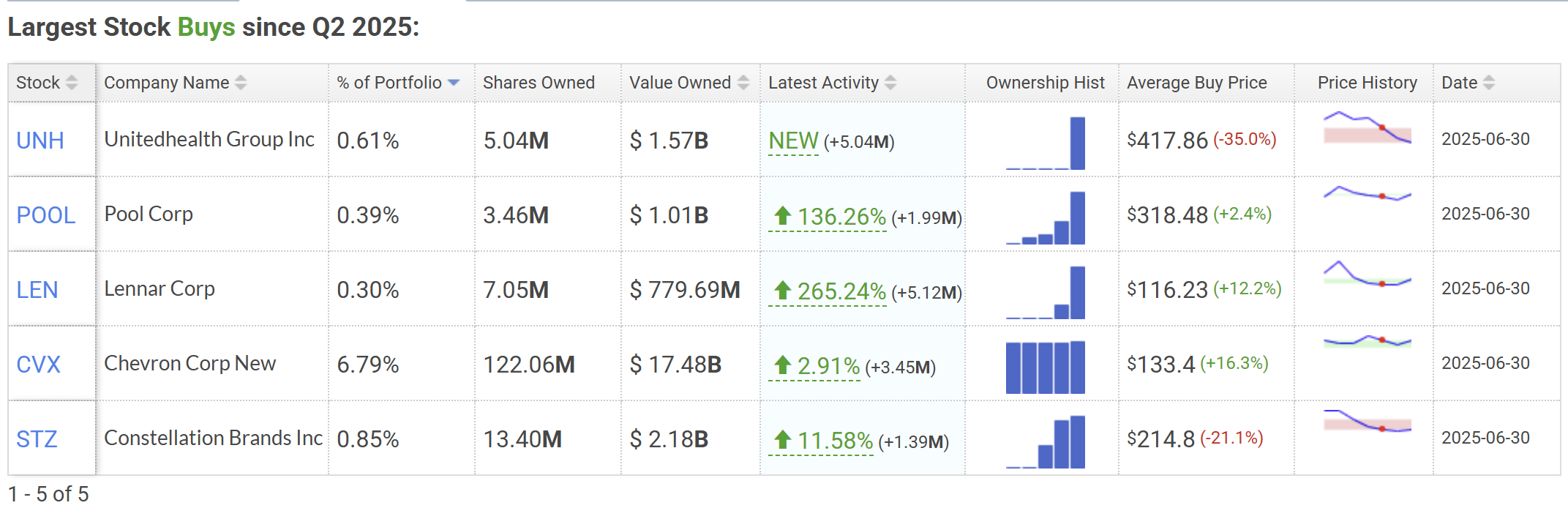Sort using the Date column sort arrows
1568x530 pixels.
(1489, 83)
